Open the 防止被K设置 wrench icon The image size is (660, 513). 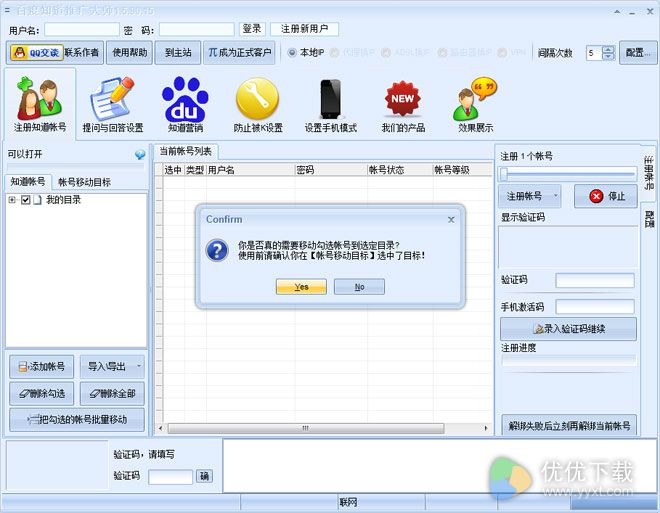[x=258, y=104]
